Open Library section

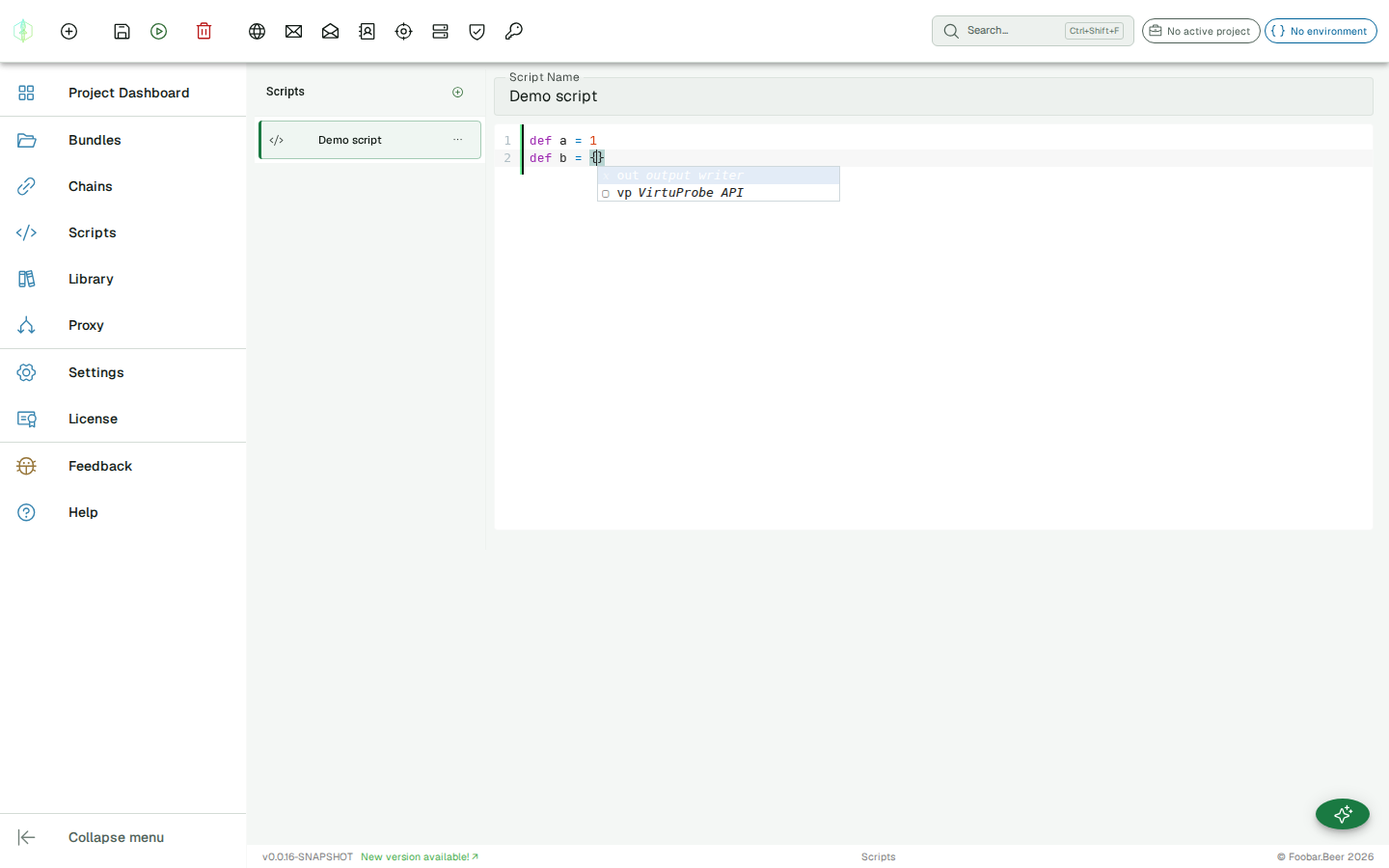point(123,279)
